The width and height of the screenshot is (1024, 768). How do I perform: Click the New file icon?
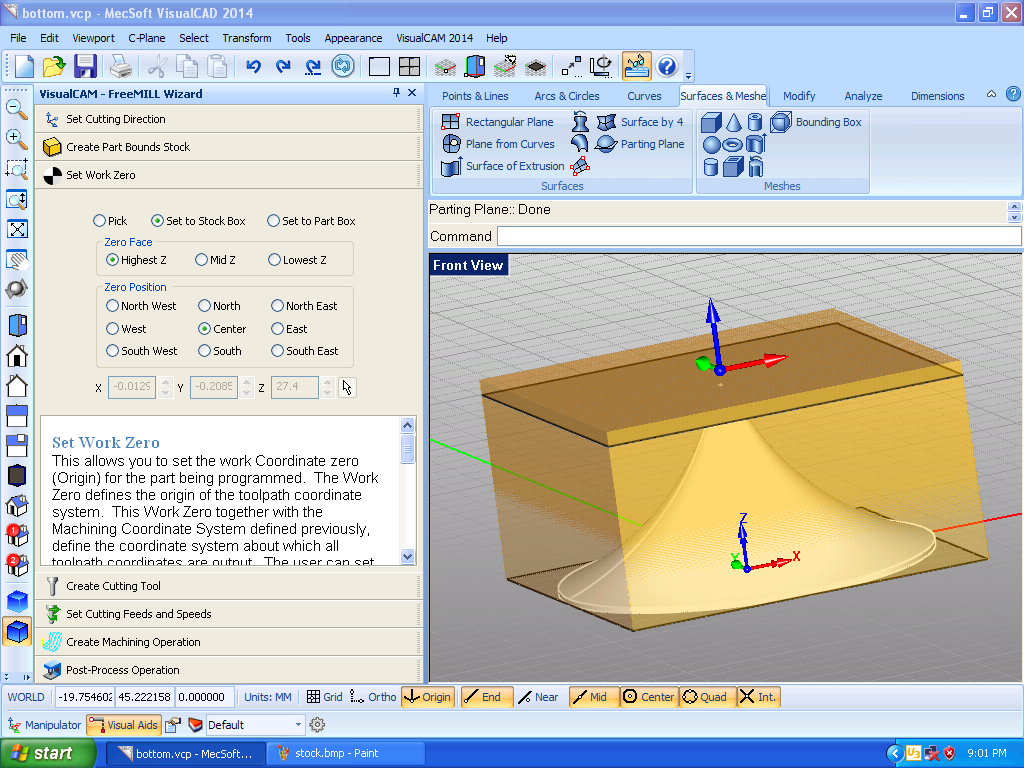point(24,67)
